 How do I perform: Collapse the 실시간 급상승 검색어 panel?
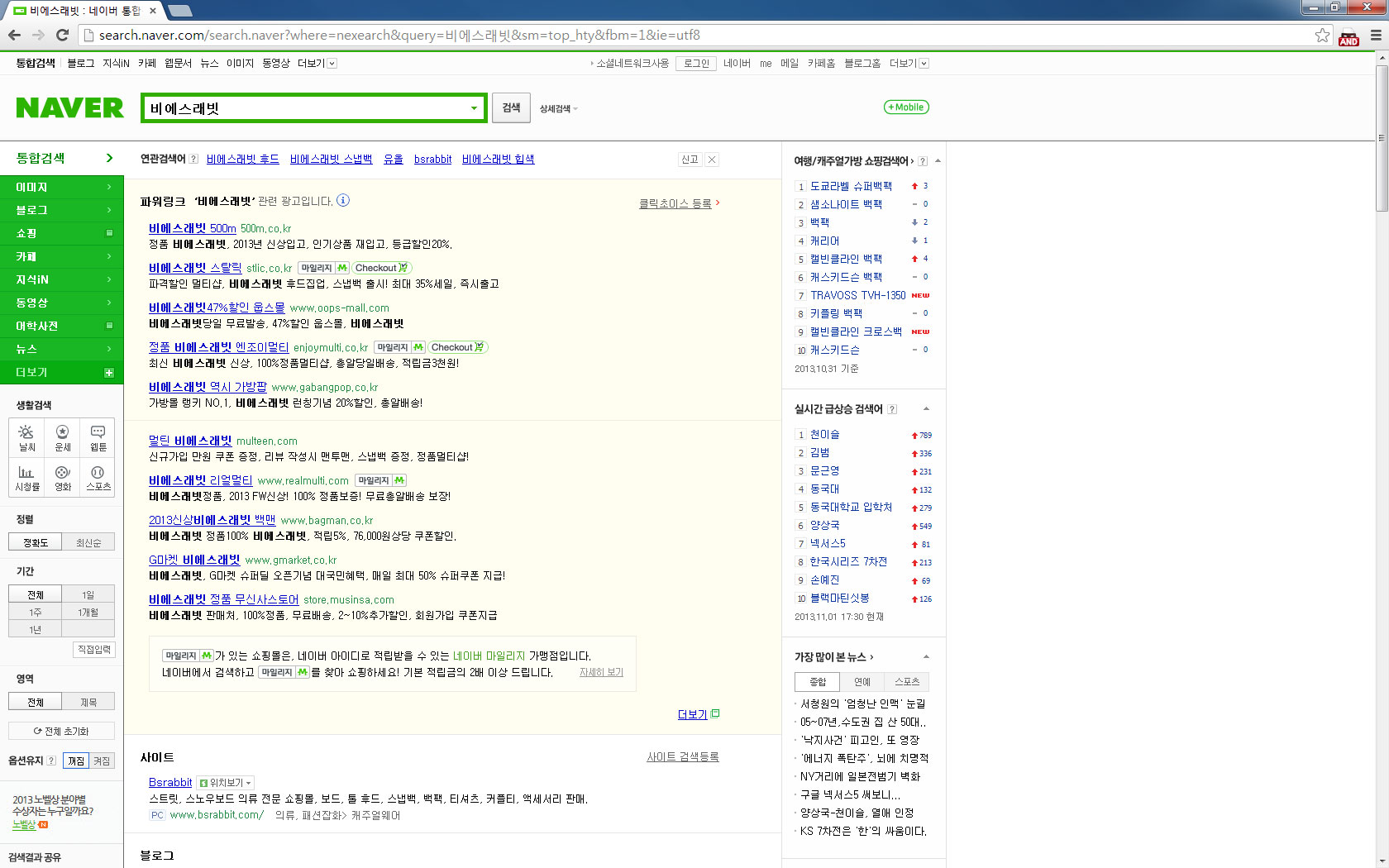tap(926, 409)
